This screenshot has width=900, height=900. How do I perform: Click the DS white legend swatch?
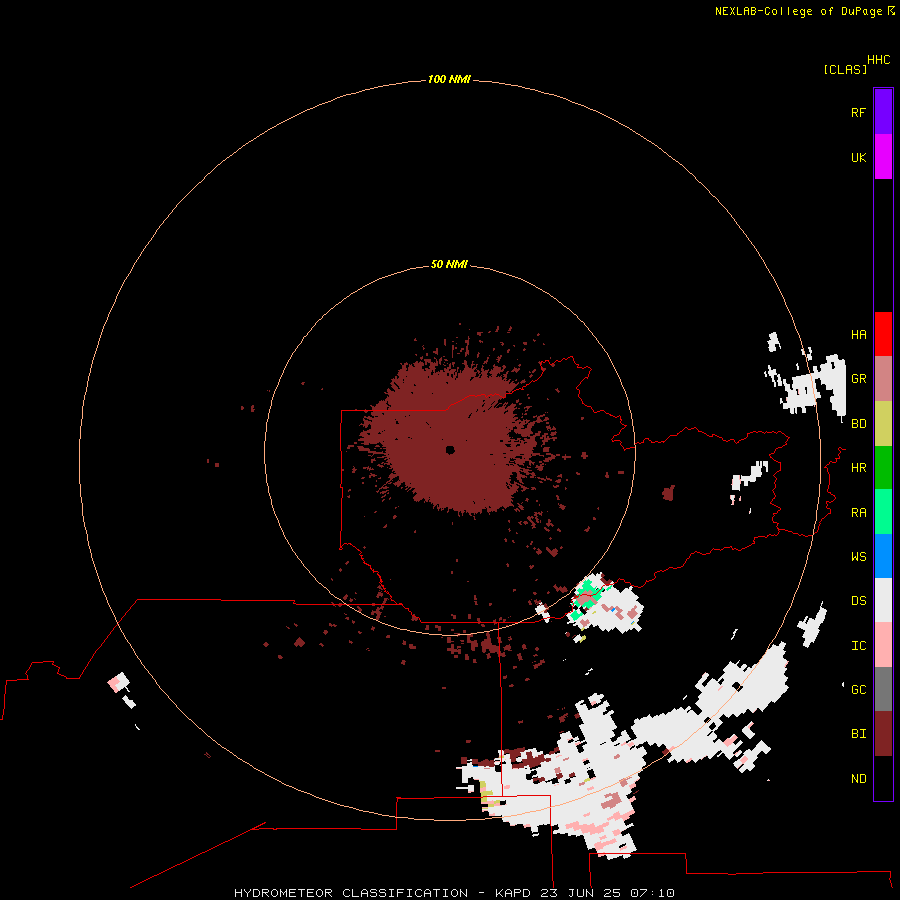[x=883, y=600]
